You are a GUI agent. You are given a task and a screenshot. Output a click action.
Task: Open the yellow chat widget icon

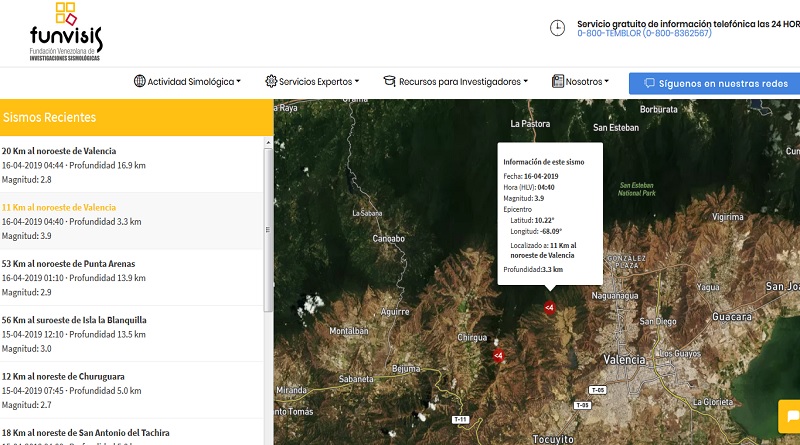(790, 416)
